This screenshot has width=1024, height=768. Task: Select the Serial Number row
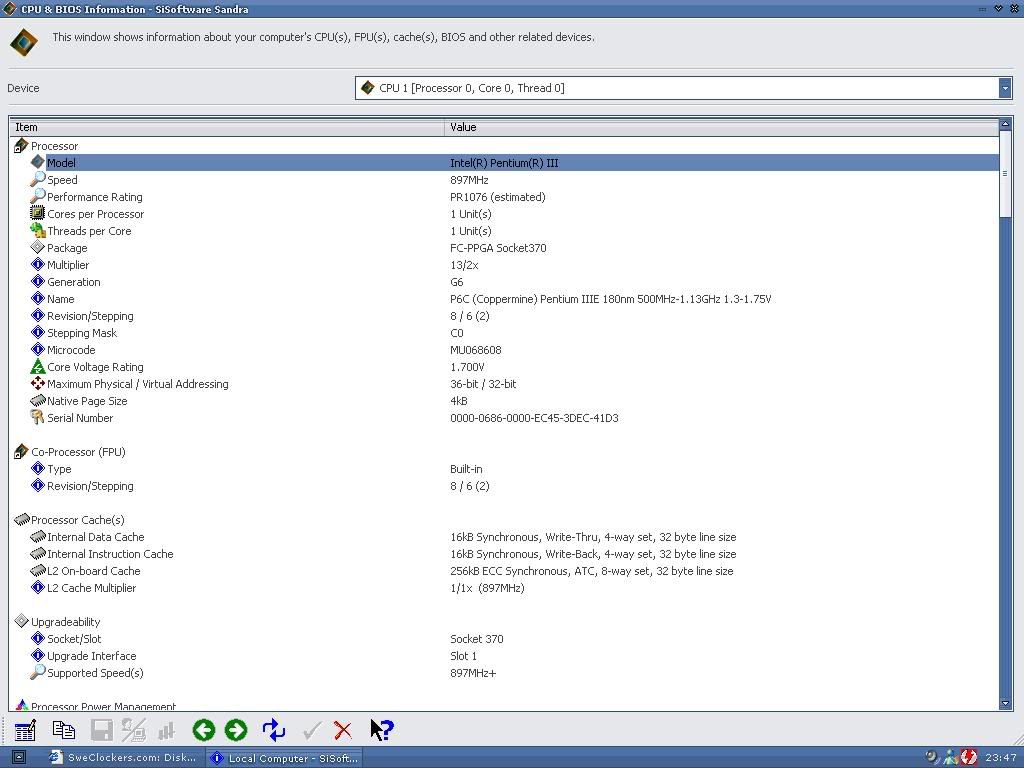click(x=80, y=418)
